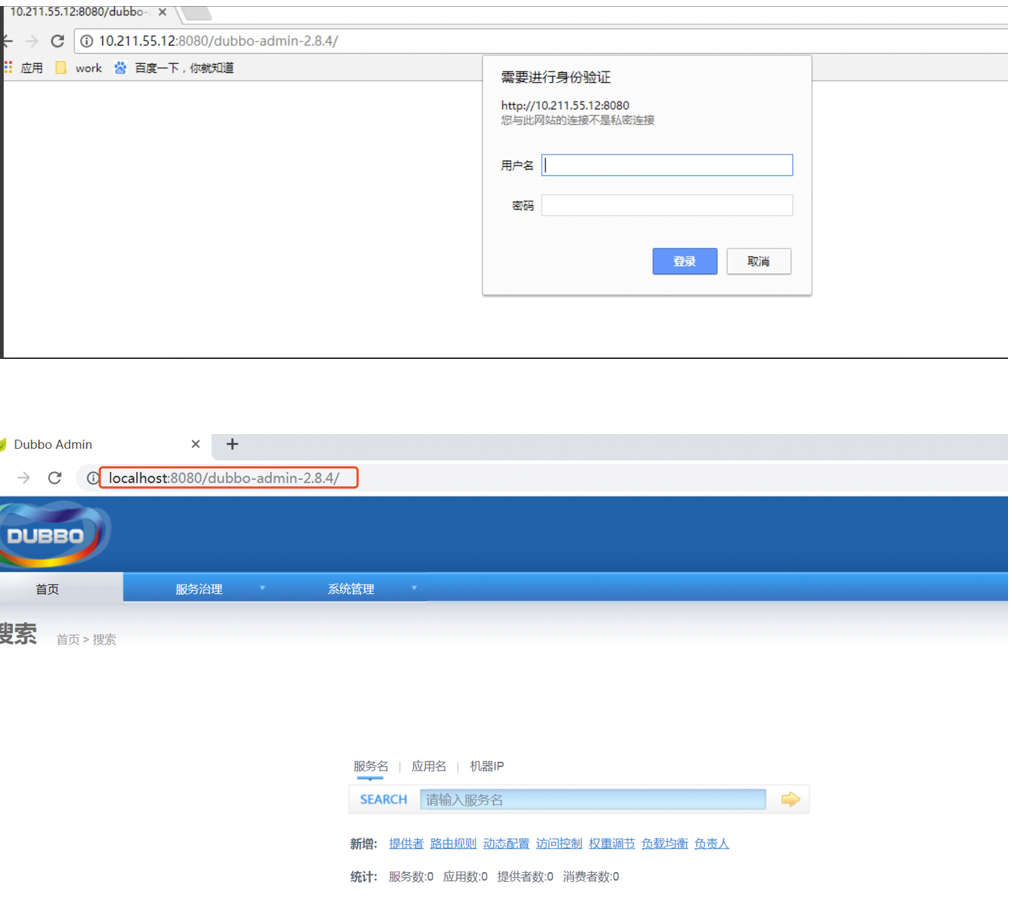
Task: Open the 路由规则 link
Action: pos(453,844)
